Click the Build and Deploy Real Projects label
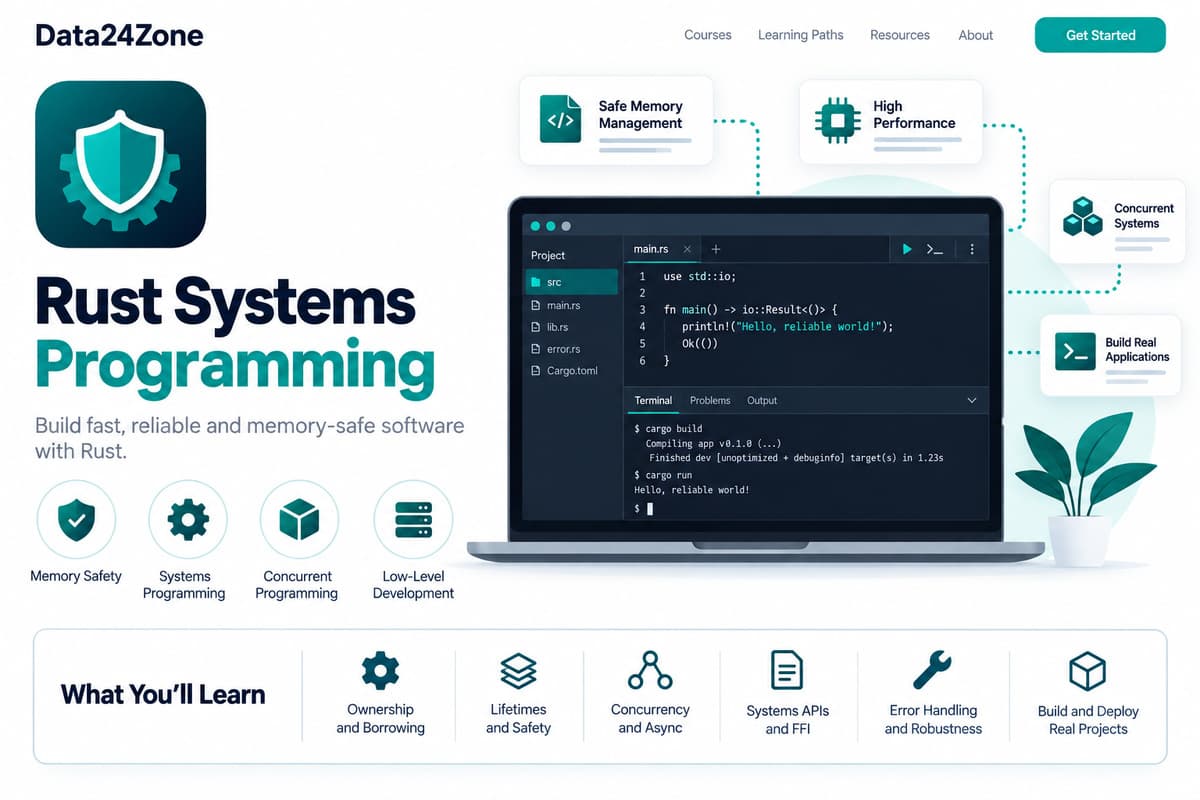Viewport: 1200px width, 800px height. tap(1088, 720)
